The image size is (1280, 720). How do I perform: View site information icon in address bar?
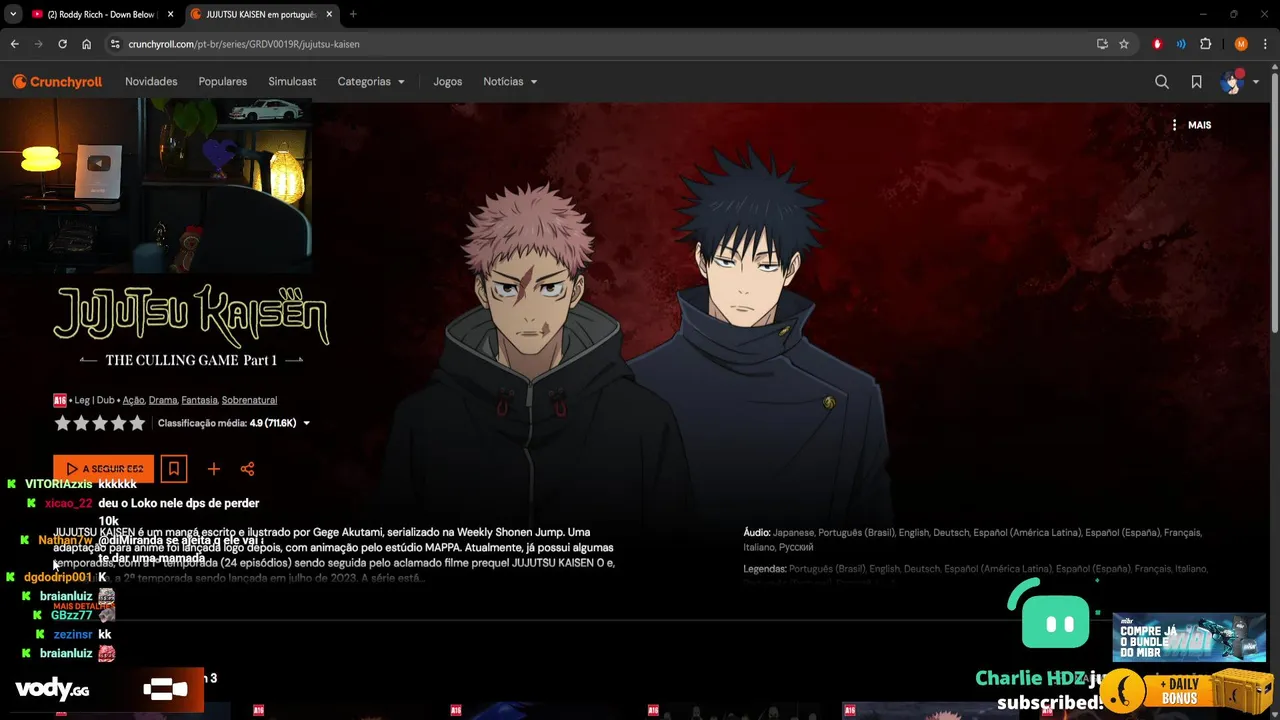point(115,44)
